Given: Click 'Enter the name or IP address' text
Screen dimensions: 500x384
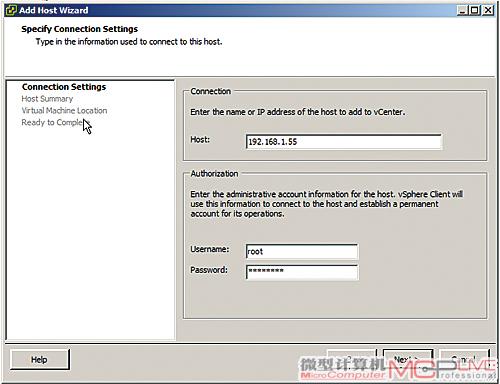Looking at the screenshot, I should click(298, 112).
